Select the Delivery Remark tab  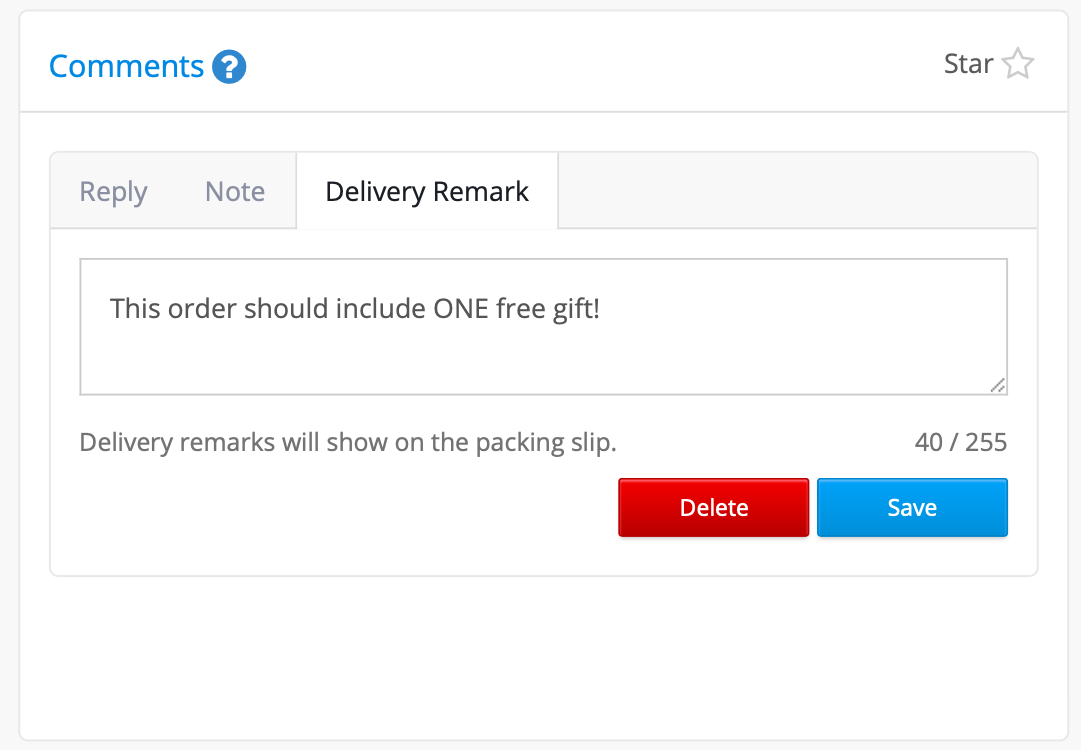pyautogui.click(x=427, y=191)
